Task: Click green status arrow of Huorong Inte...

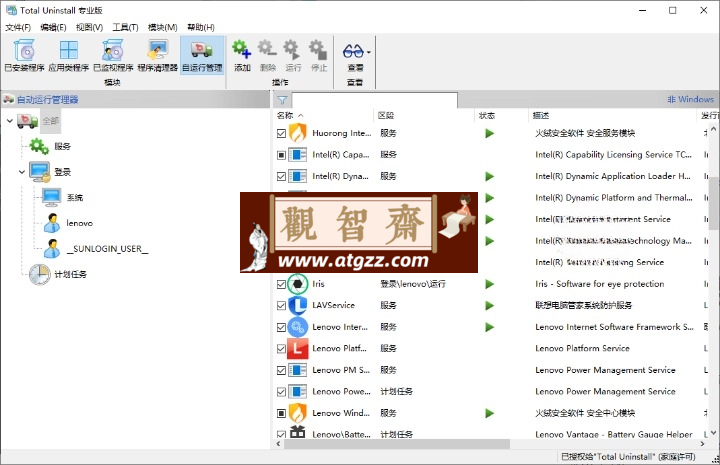Action: 489,134
